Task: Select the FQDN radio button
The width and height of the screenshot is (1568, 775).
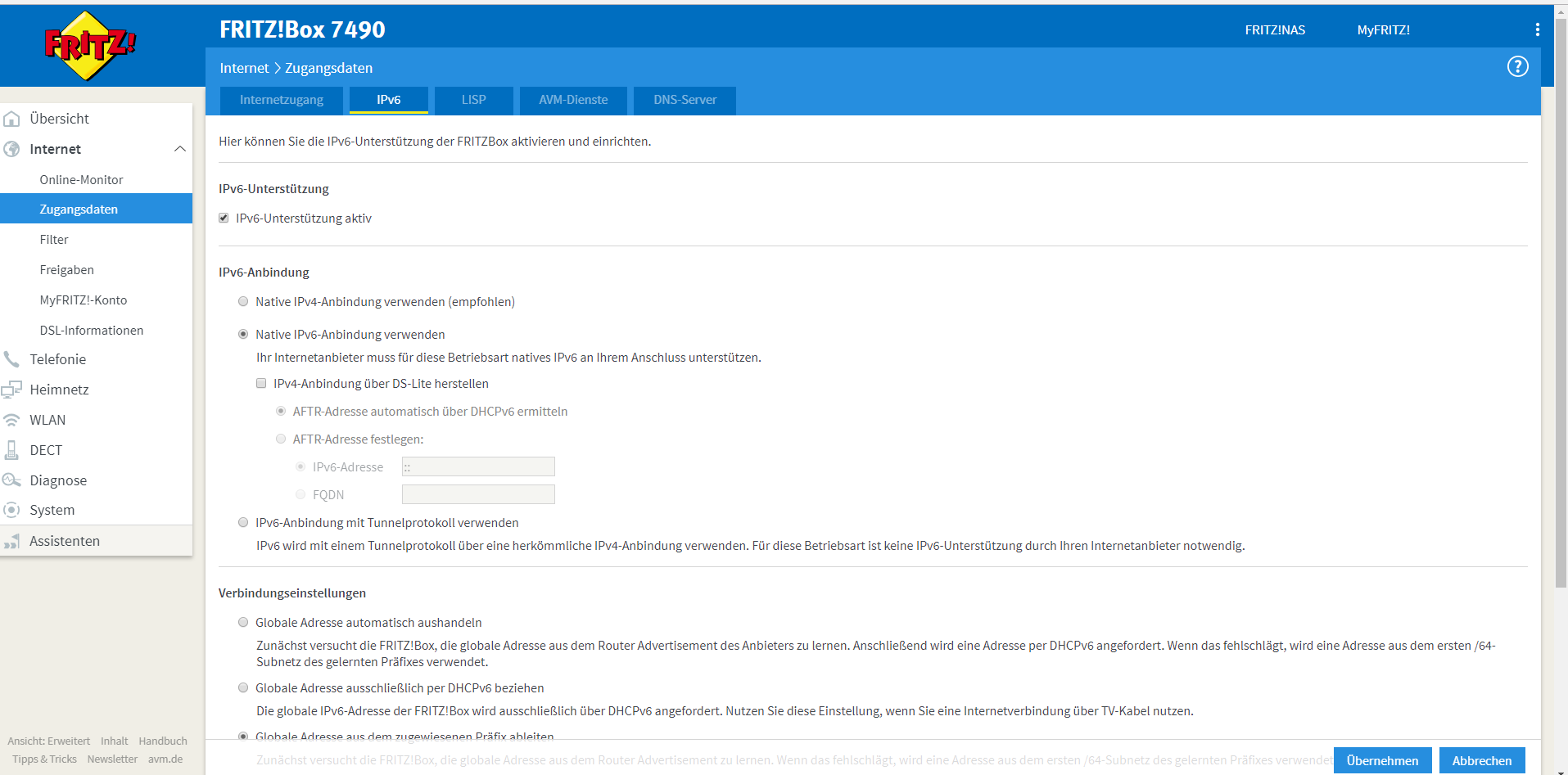Action: tap(300, 494)
